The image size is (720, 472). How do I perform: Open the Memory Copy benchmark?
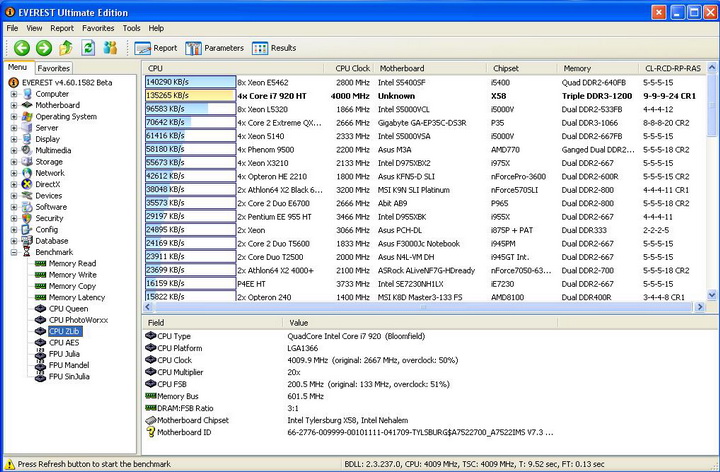click(72, 286)
